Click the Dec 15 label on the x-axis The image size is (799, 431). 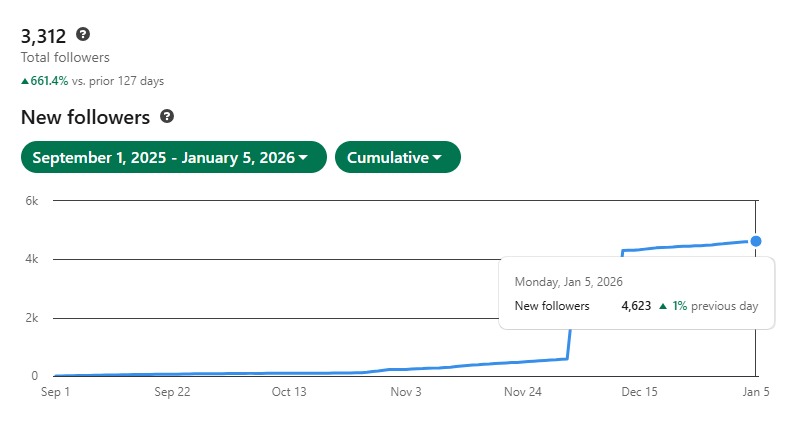tap(639, 392)
